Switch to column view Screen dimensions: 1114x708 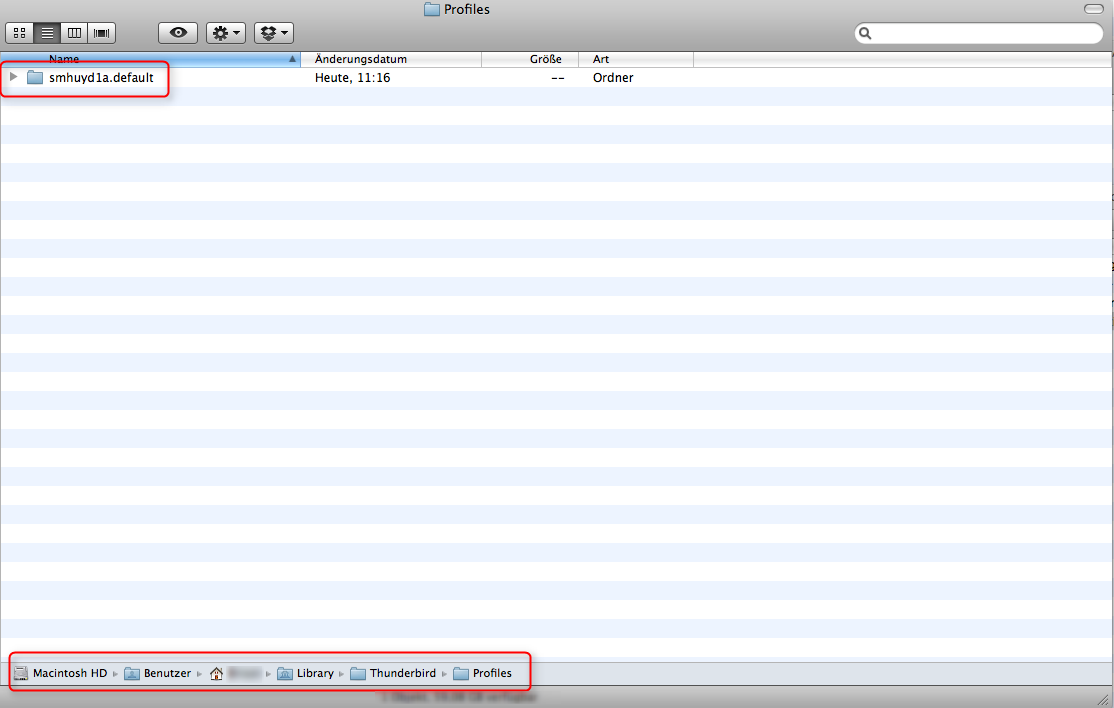pos(74,33)
